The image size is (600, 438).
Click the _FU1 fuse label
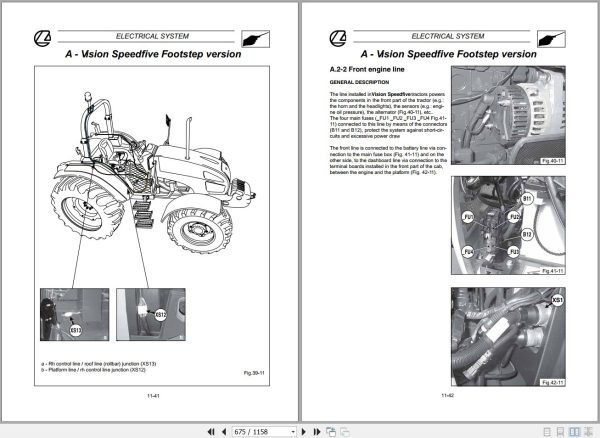[468, 217]
